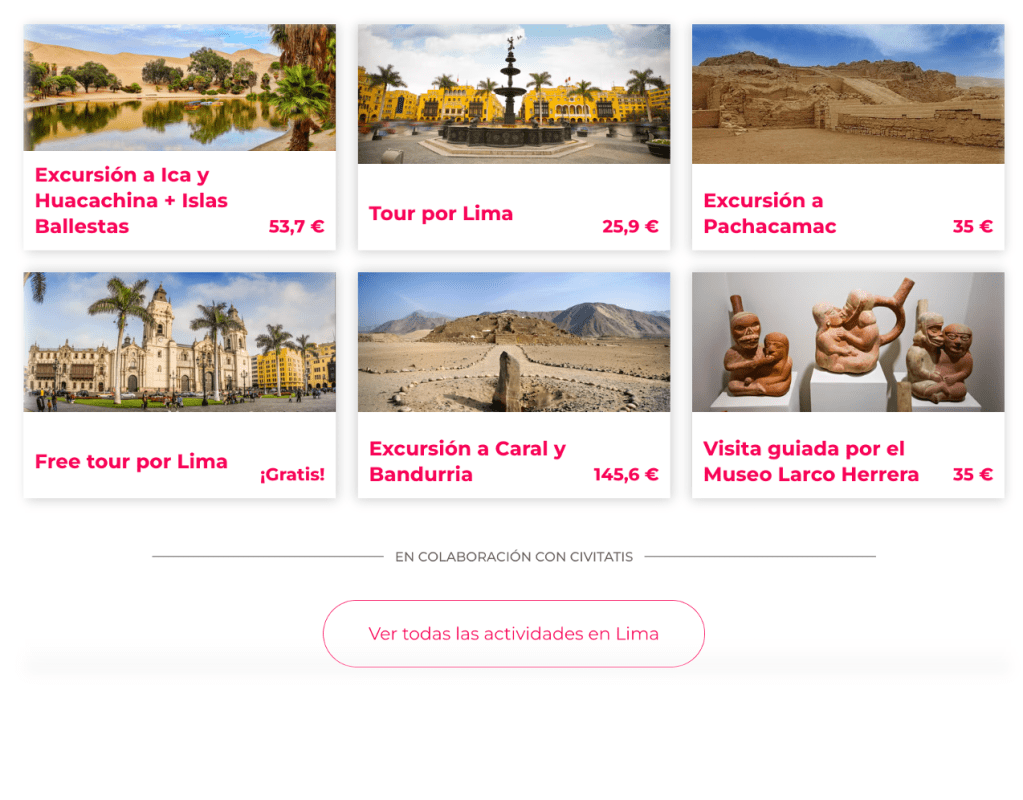Click 'EN COLABORACIÓN CON CIVITATIS' text
Screen dimensions: 1023x800
point(514,557)
